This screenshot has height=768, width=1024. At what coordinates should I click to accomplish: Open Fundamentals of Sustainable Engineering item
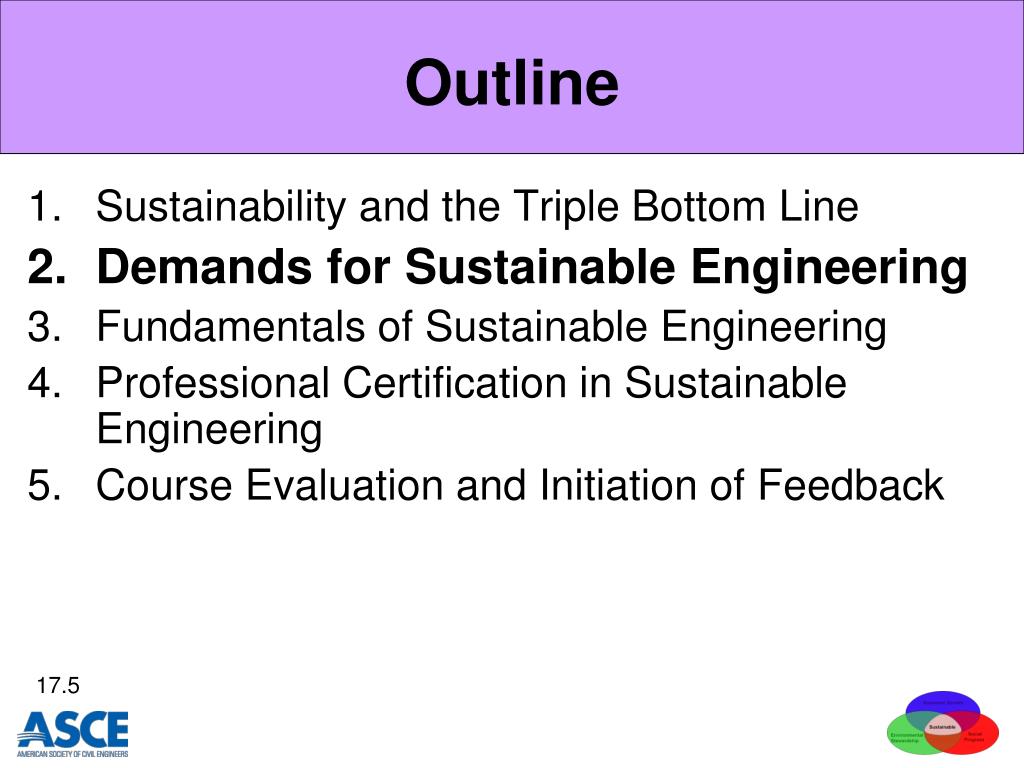pyautogui.click(x=491, y=326)
